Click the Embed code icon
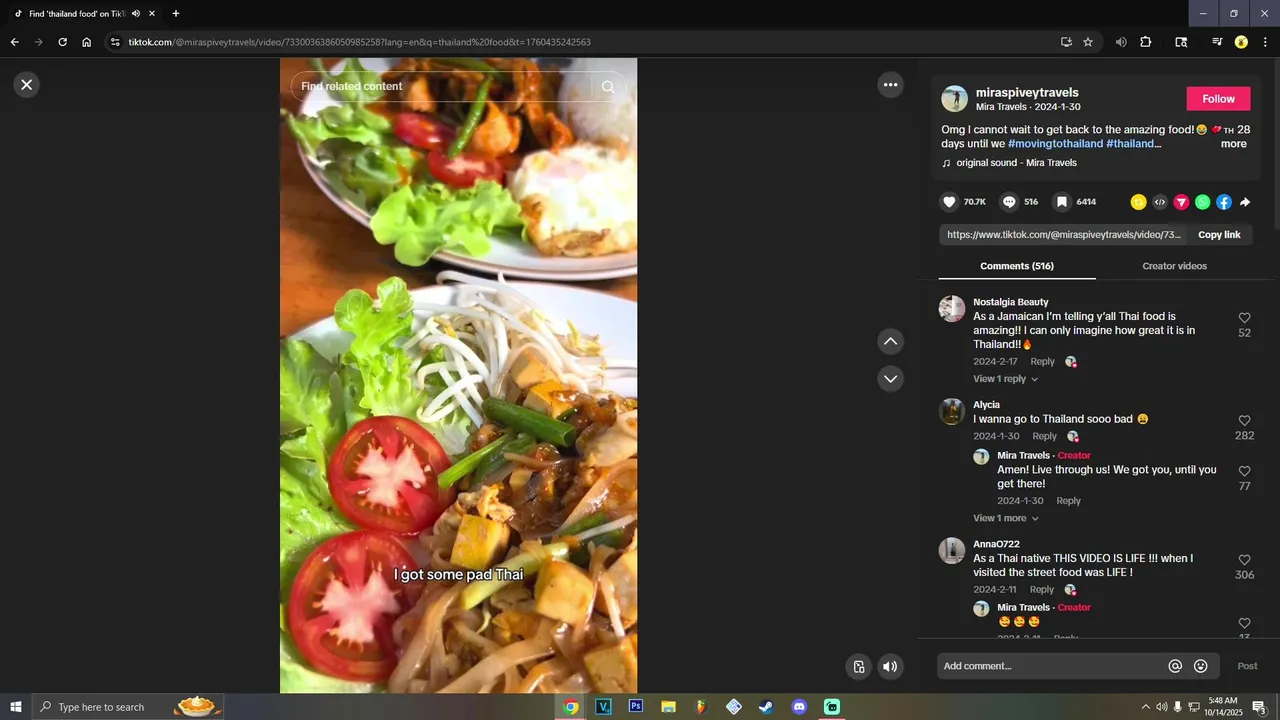 coord(1160,202)
